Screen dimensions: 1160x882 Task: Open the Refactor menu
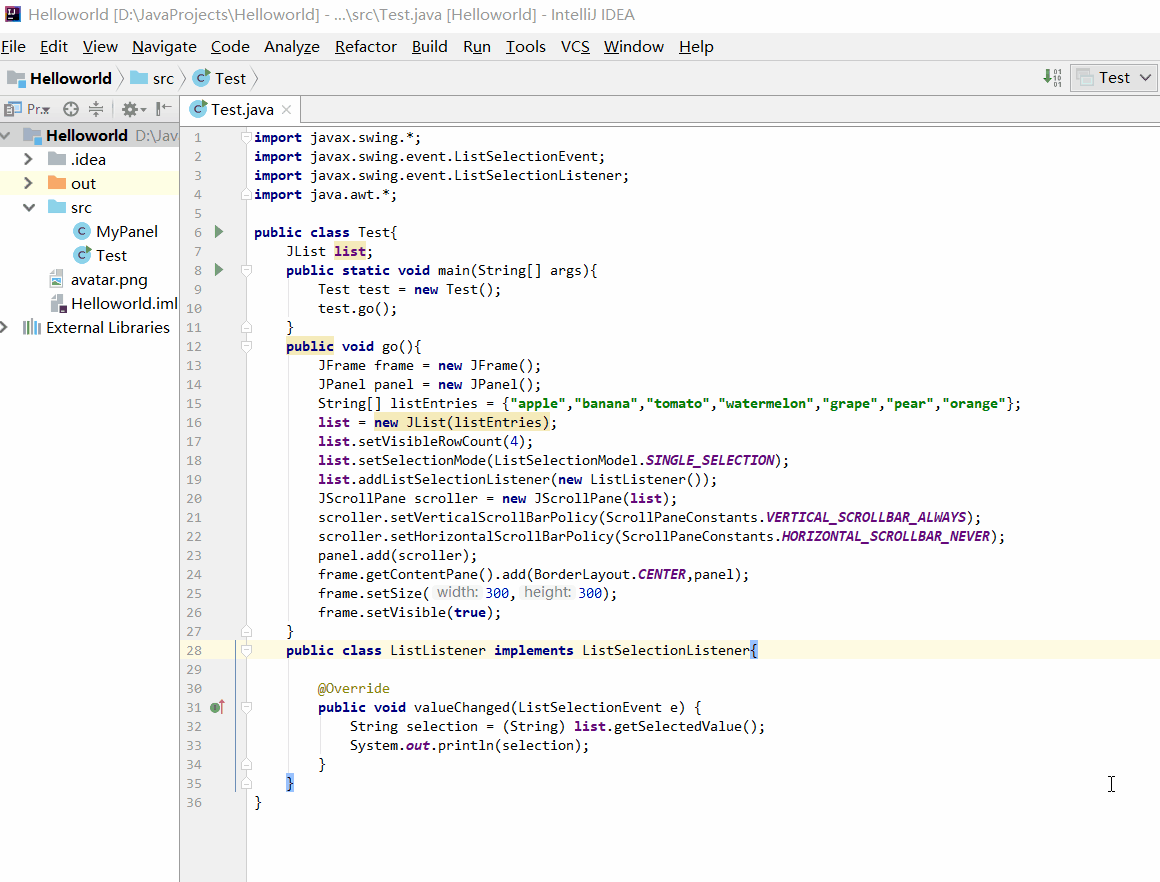(365, 47)
